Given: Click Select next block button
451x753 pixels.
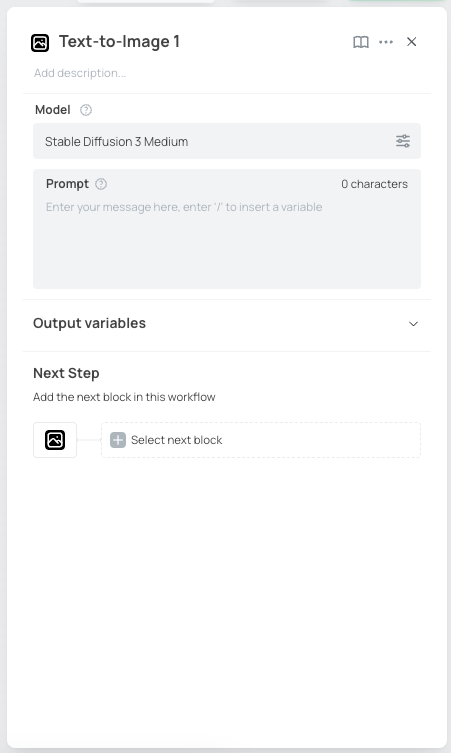Looking at the screenshot, I should point(261,440).
